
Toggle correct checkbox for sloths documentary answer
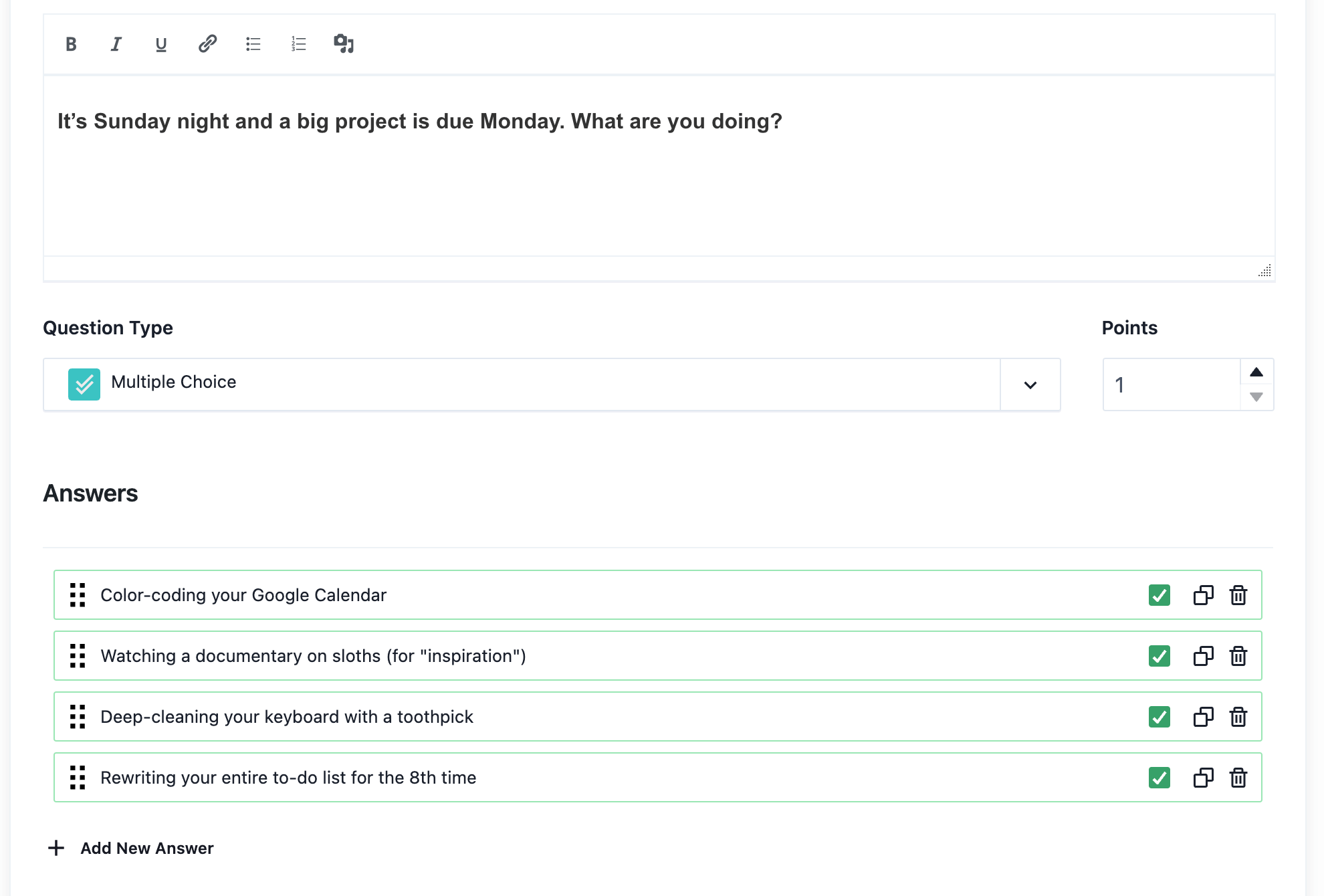click(1159, 656)
